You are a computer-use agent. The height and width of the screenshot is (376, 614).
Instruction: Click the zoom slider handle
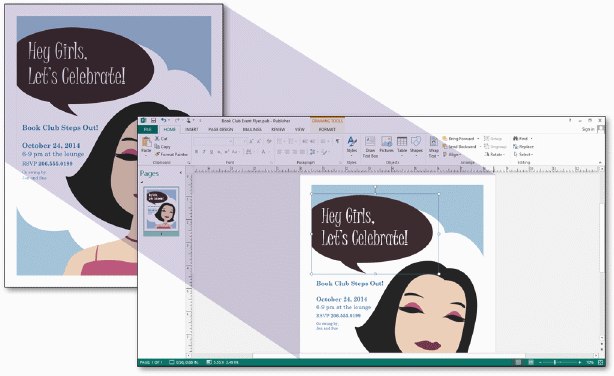[x=555, y=363]
